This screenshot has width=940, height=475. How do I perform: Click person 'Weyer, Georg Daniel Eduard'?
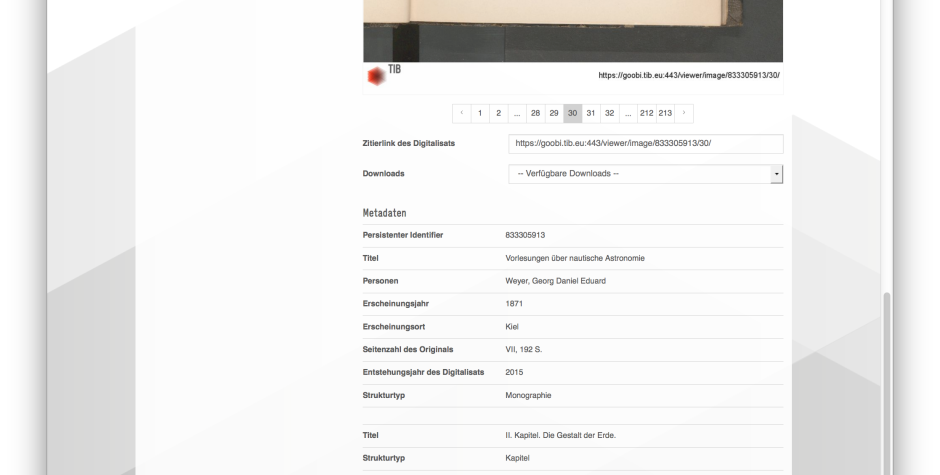click(556, 281)
